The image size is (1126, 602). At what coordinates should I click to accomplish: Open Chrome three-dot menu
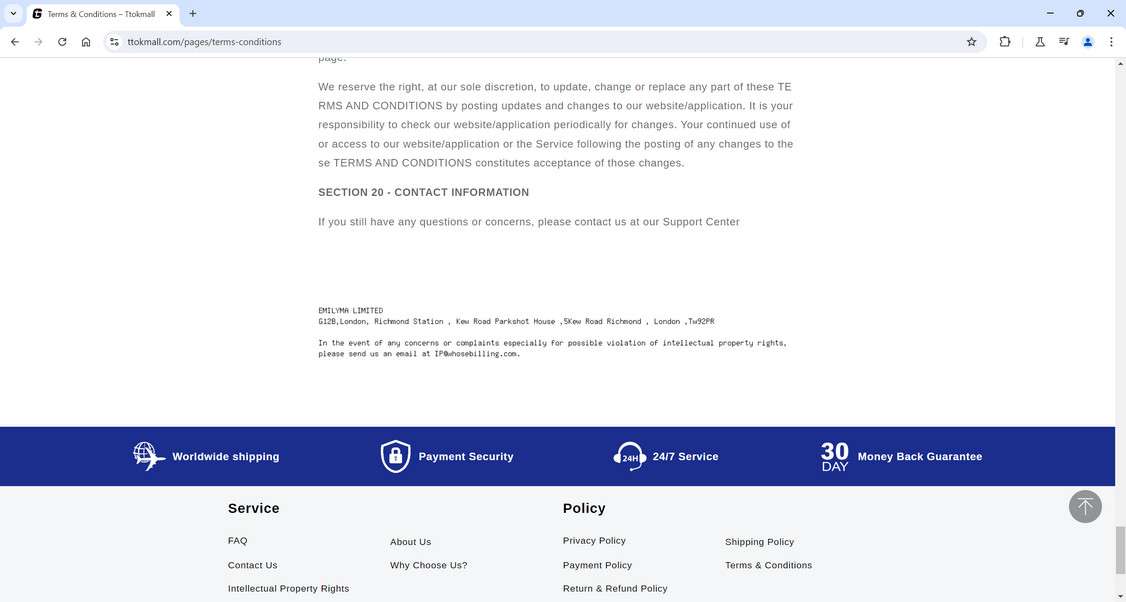pyautogui.click(x=1111, y=42)
